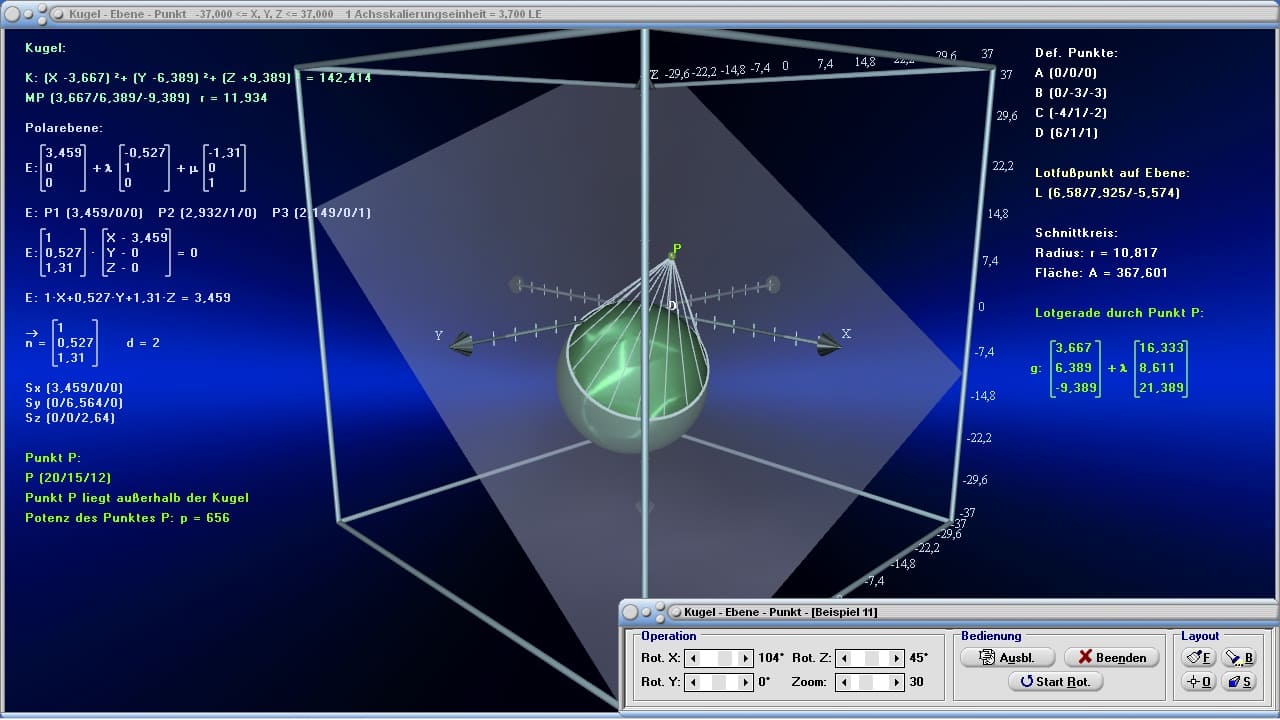Click the Zoom scrollbar right arrow
1280x720 pixels.
click(895, 682)
